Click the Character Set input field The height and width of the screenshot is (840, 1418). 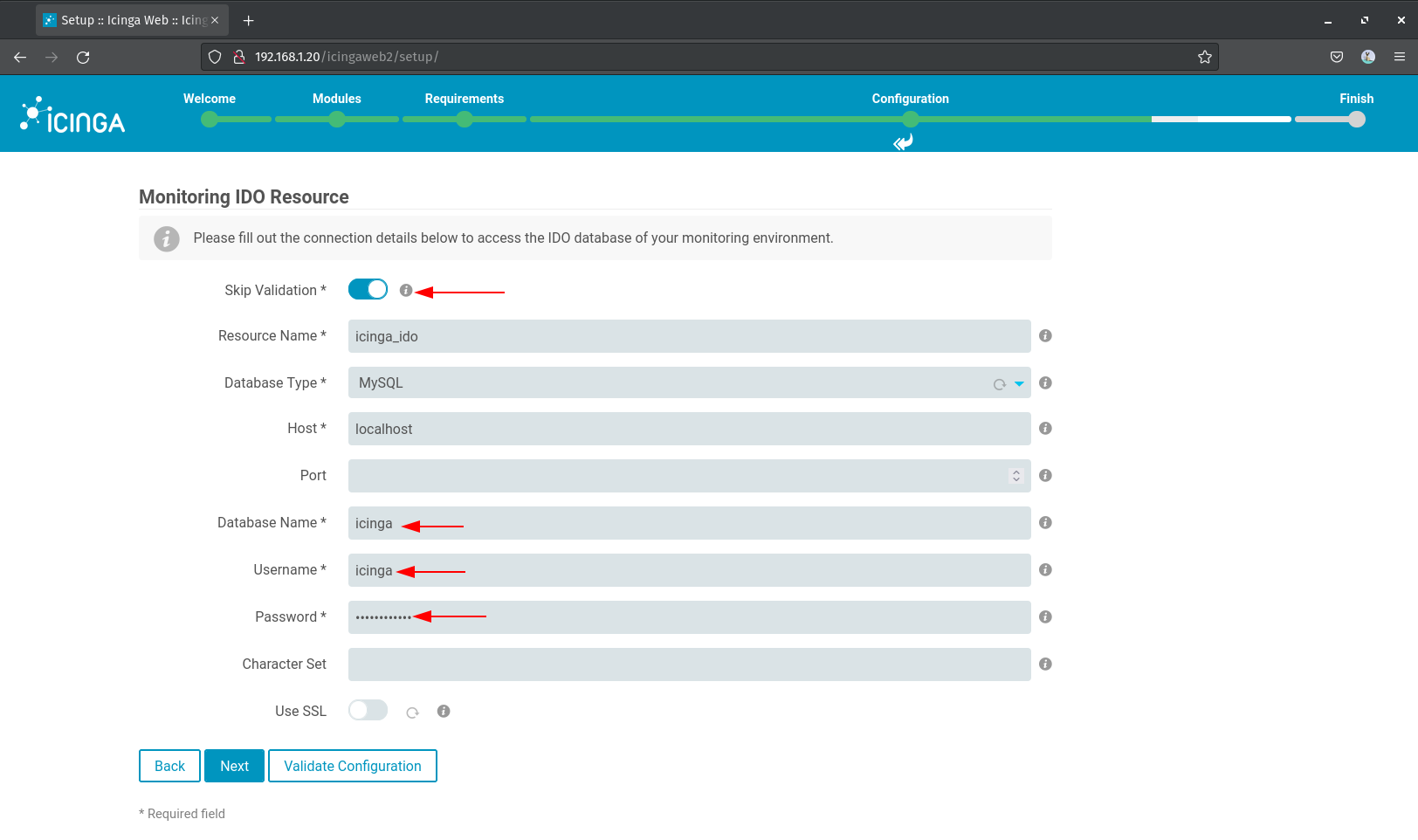689,664
